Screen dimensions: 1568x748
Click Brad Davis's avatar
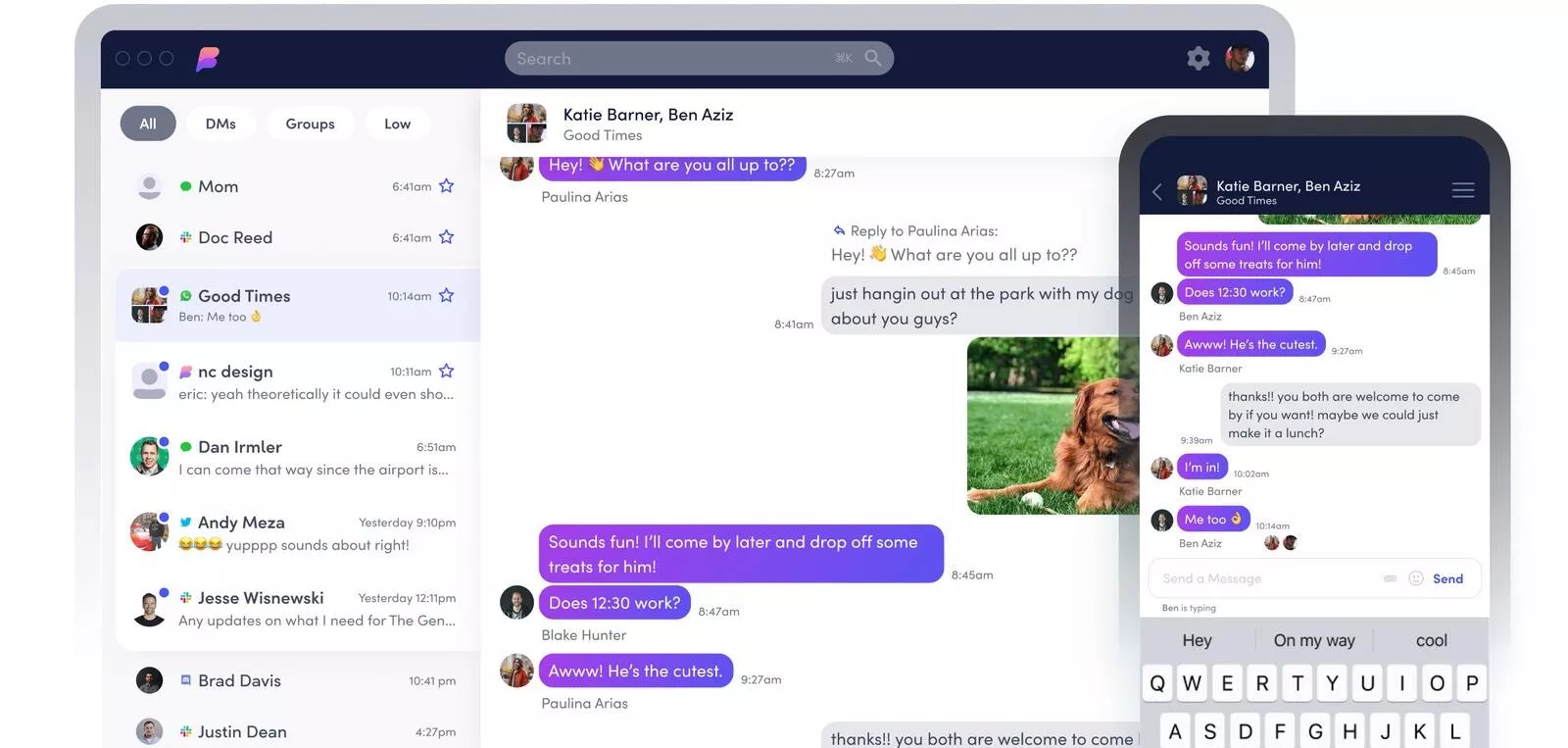(149, 680)
